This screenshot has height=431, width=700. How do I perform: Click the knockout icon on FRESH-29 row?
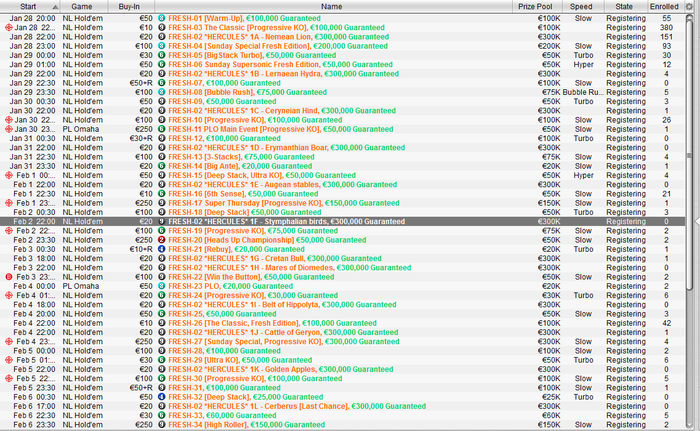pos(8,360)
